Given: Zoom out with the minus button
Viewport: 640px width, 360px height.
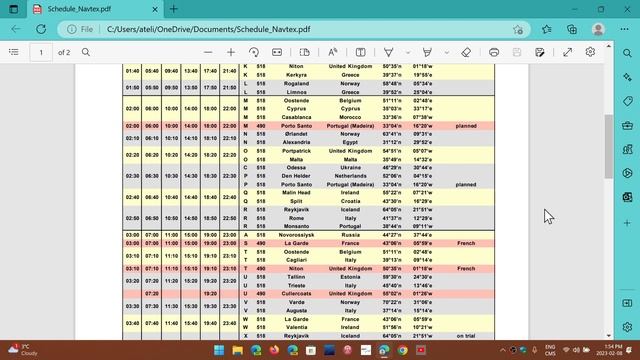Looking at the screenshot, I should [x=208, y=52].
